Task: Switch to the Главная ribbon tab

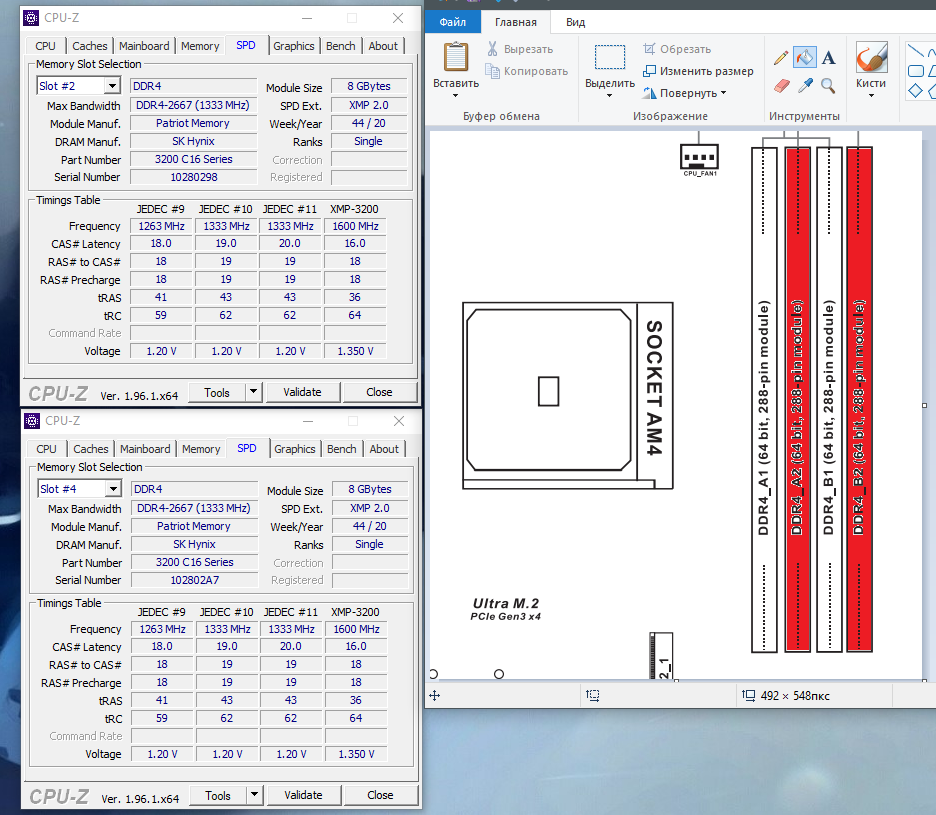Action: click(516, 22)
